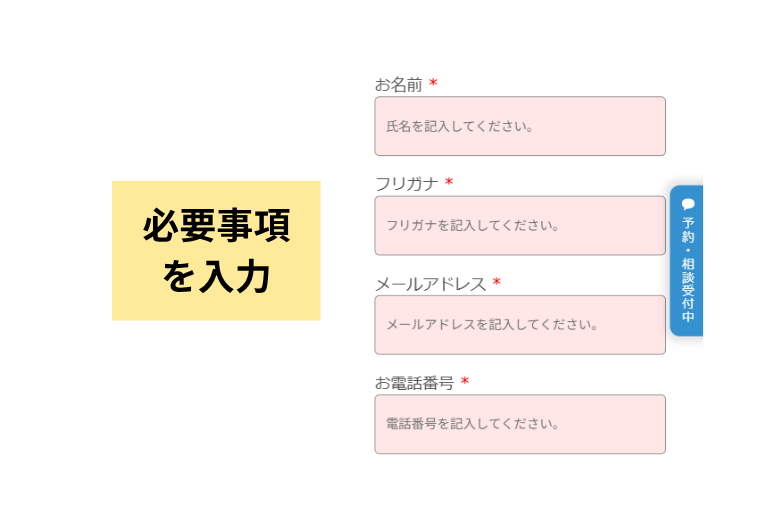The height and width of the screenshot is (520, 770).
Task: Click the red asterisk after メールアドレス
Action: 496,284
